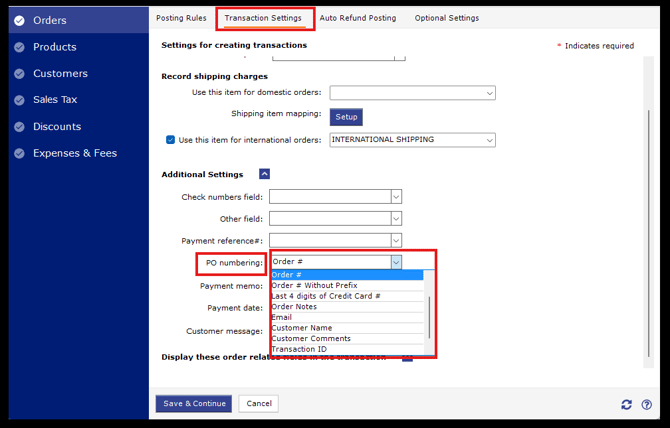Click the Setup button for shipping mapping
Screen dimensions: 670x428
[346, 117]
